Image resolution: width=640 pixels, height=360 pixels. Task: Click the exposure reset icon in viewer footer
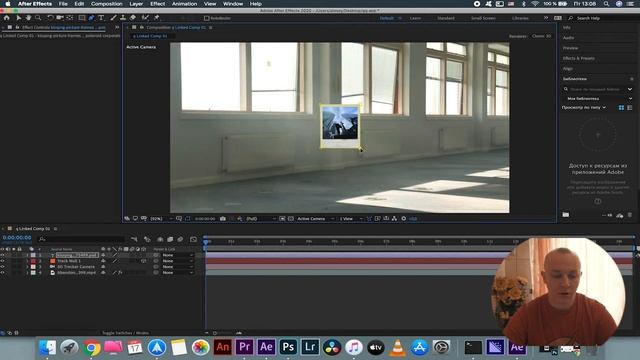(x=404, y=219)
